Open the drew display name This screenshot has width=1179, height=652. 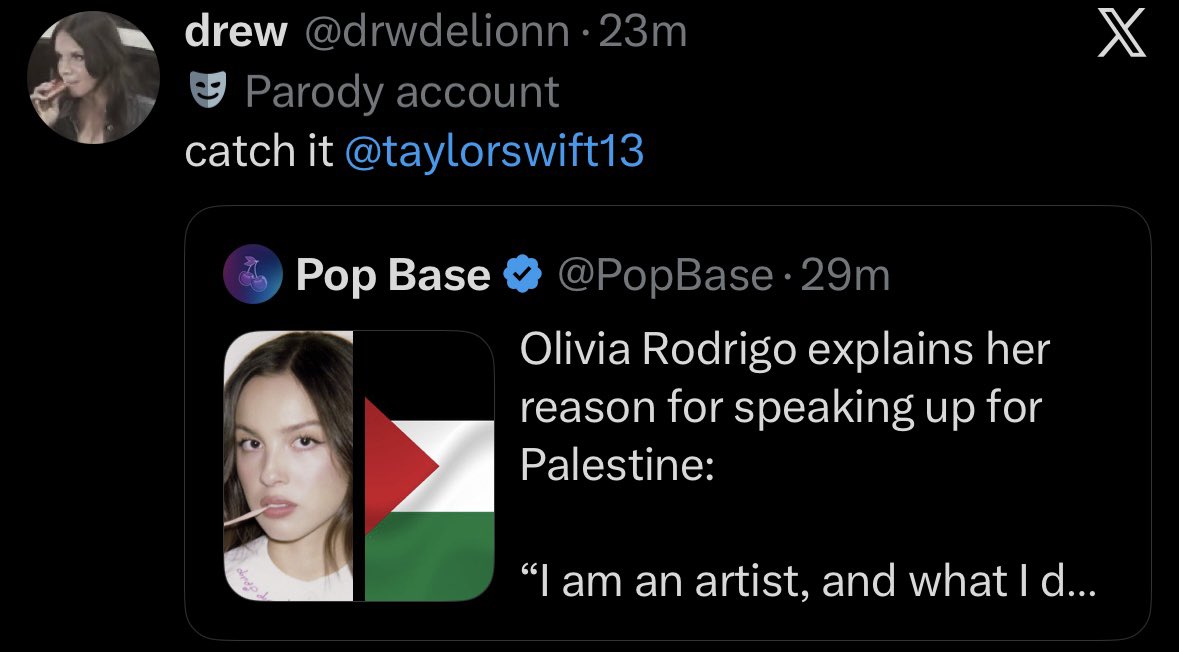point(236,32)
